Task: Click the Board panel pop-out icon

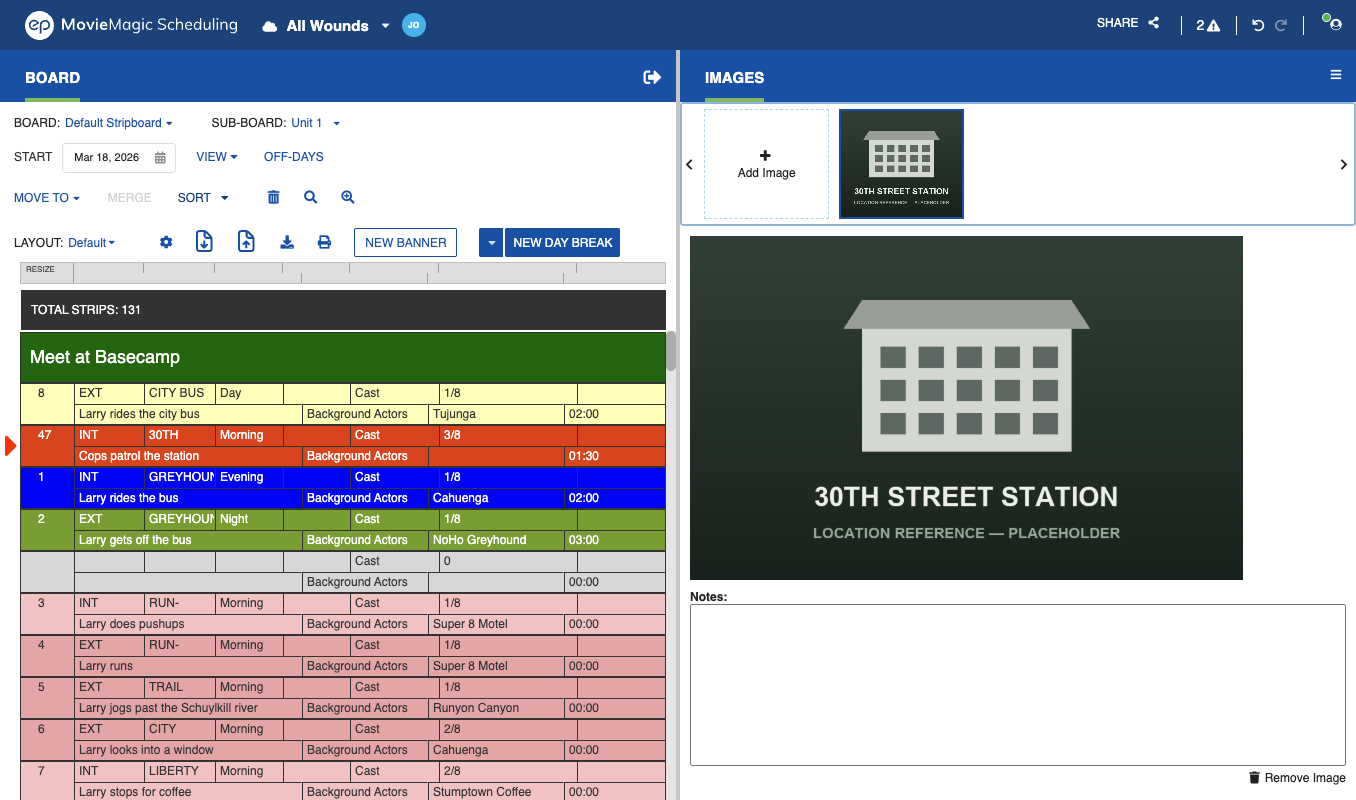Action: [652, 77]
